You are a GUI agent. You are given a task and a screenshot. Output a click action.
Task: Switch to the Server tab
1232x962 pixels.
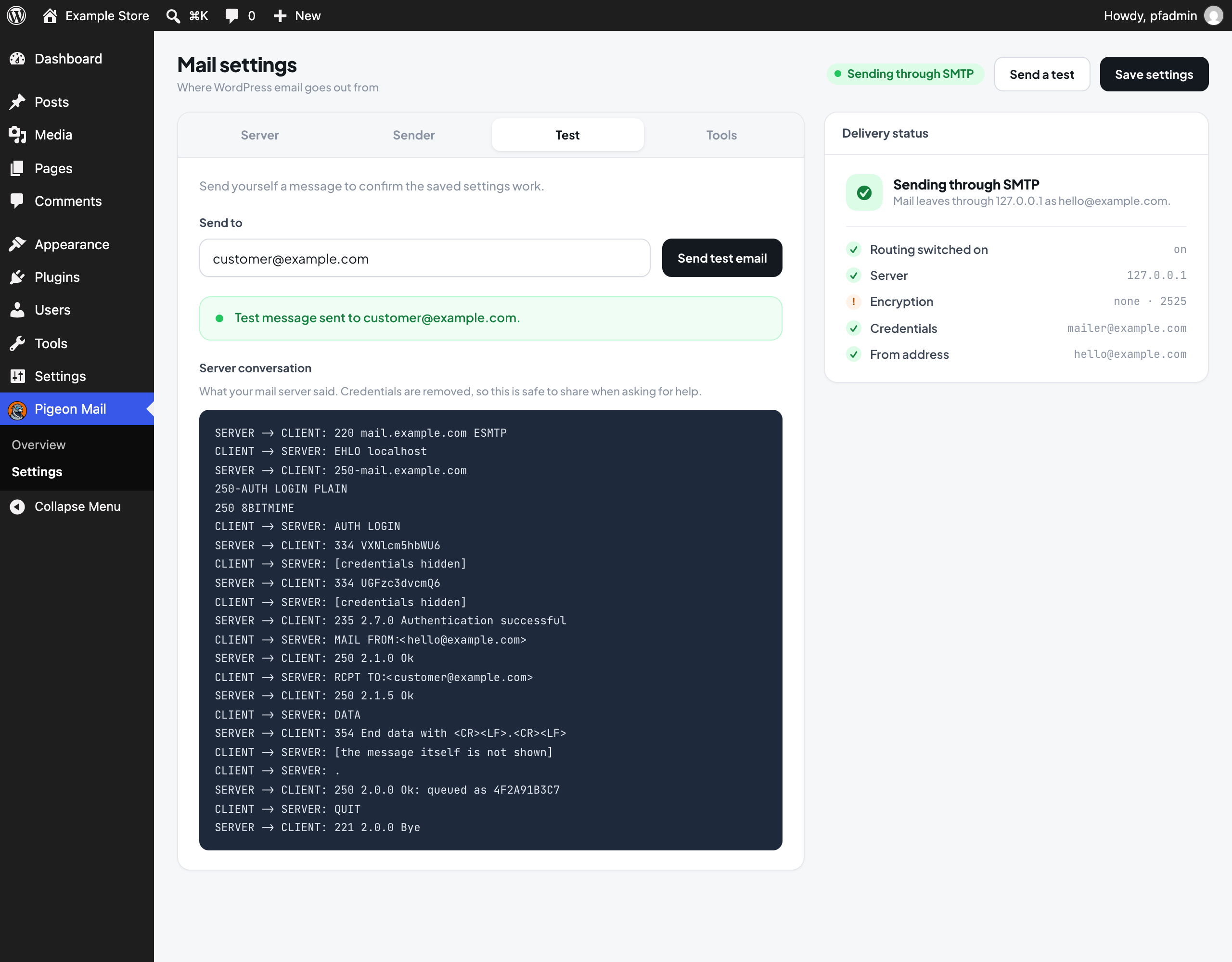click(x=259, y=135)
